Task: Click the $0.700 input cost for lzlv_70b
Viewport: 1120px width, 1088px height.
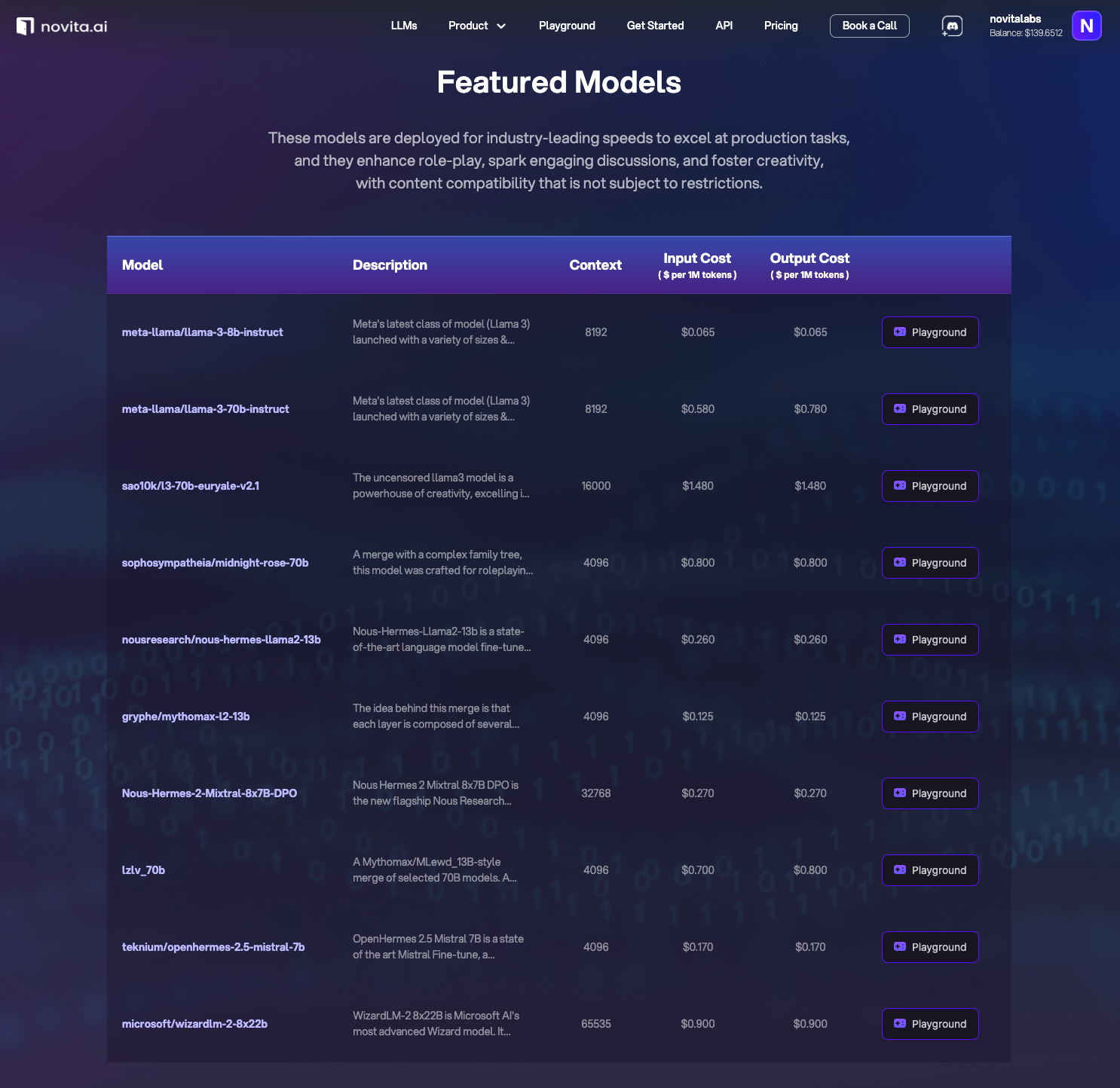Action: tap(698, 870)
